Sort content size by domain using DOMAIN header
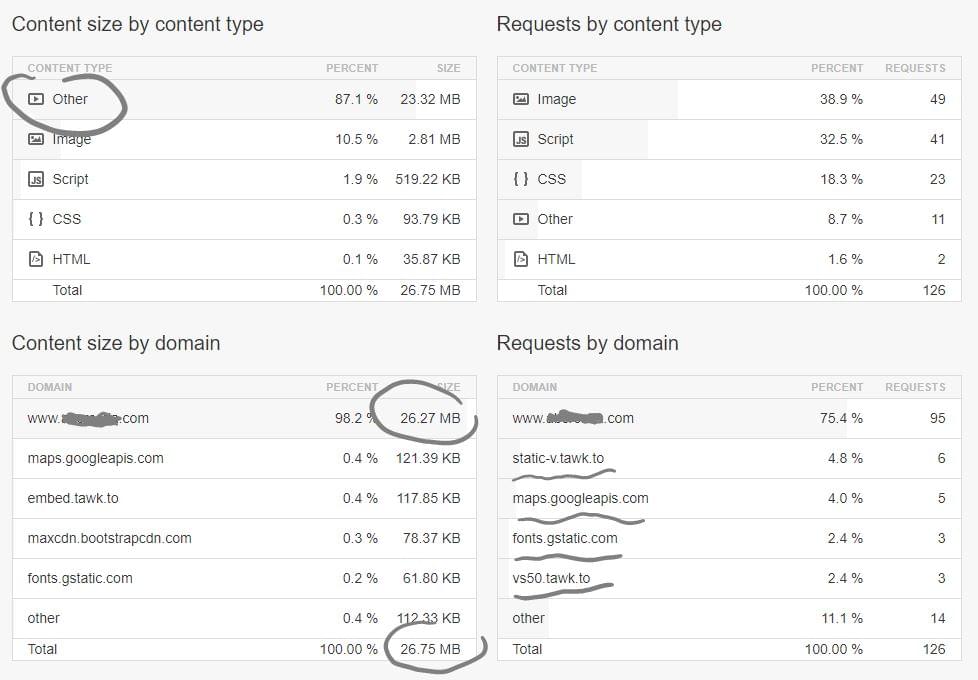This screenshot has height=680, width=978. [50, 387]
